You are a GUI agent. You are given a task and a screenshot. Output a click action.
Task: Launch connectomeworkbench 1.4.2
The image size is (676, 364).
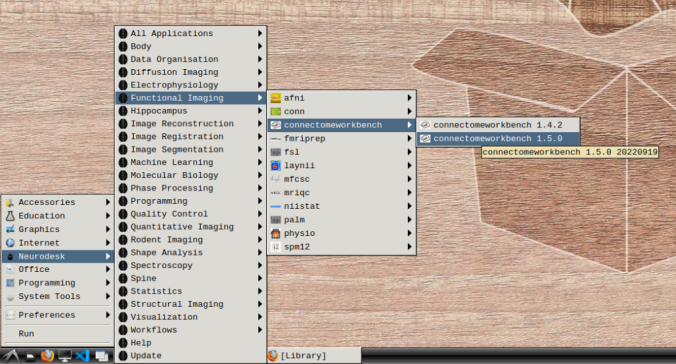pos(498,125)
